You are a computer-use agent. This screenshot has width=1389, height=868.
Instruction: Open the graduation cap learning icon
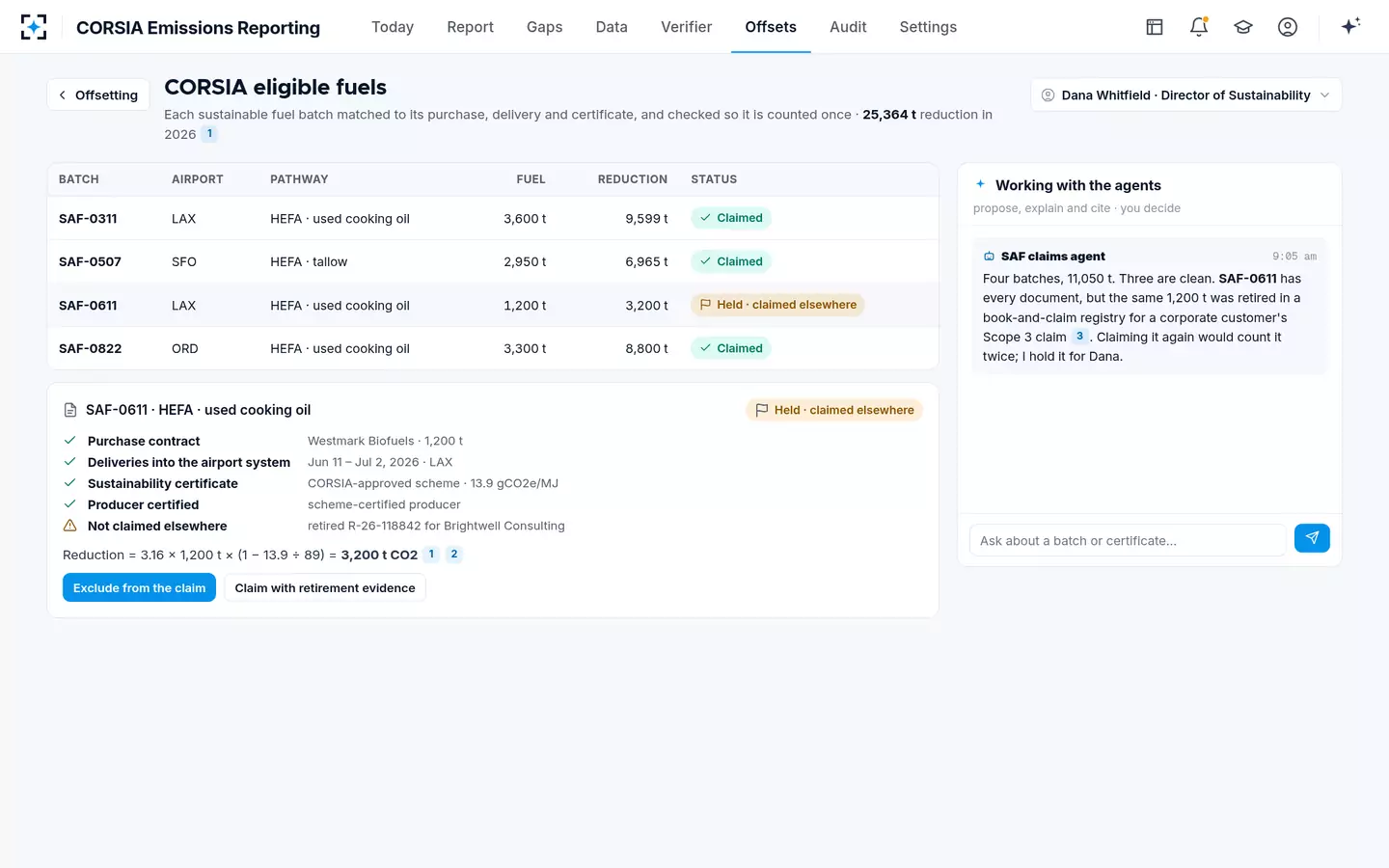[1243, 27]
